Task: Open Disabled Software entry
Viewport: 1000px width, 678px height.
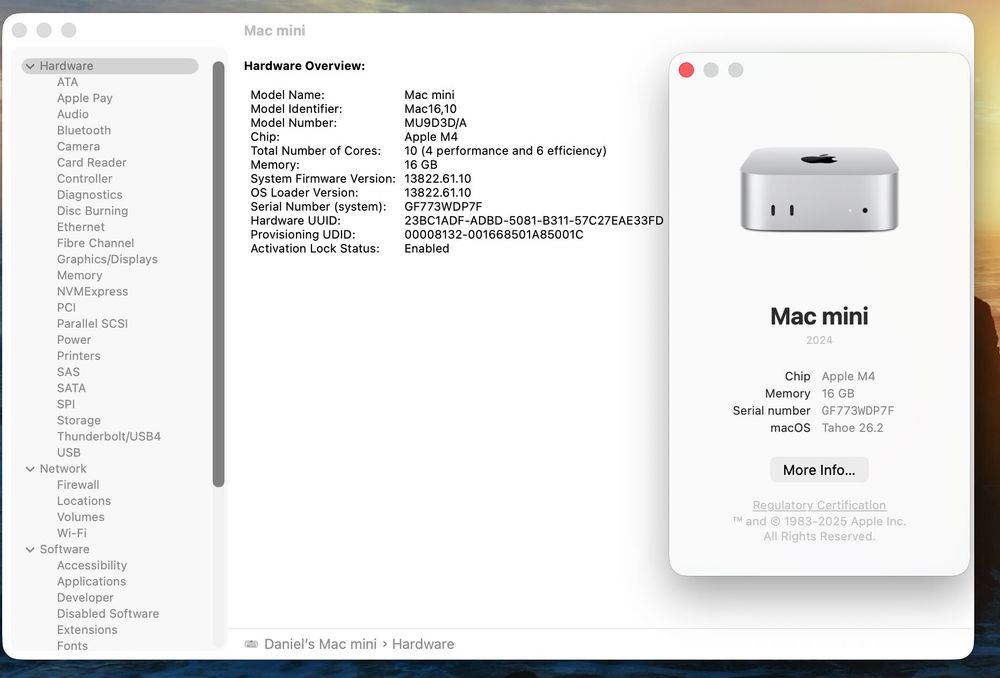Action: [108, 614]
